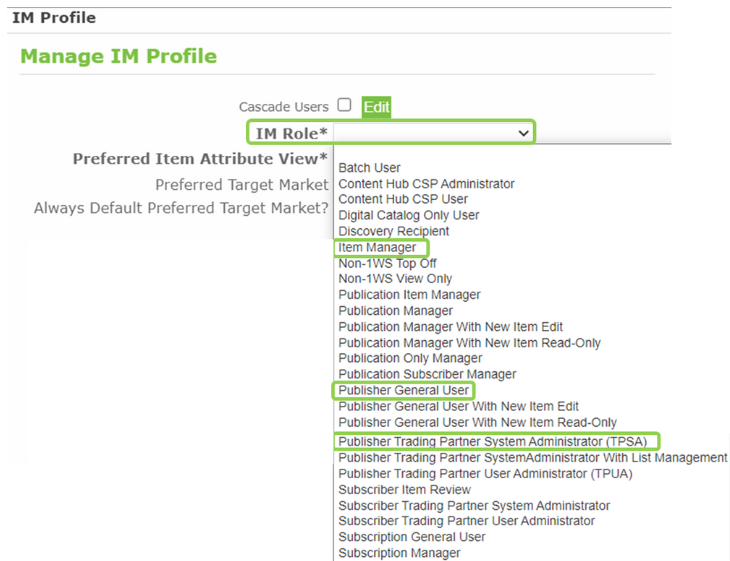Select Content Hub CSP User option
730x561 pixels.
[403, 199]
